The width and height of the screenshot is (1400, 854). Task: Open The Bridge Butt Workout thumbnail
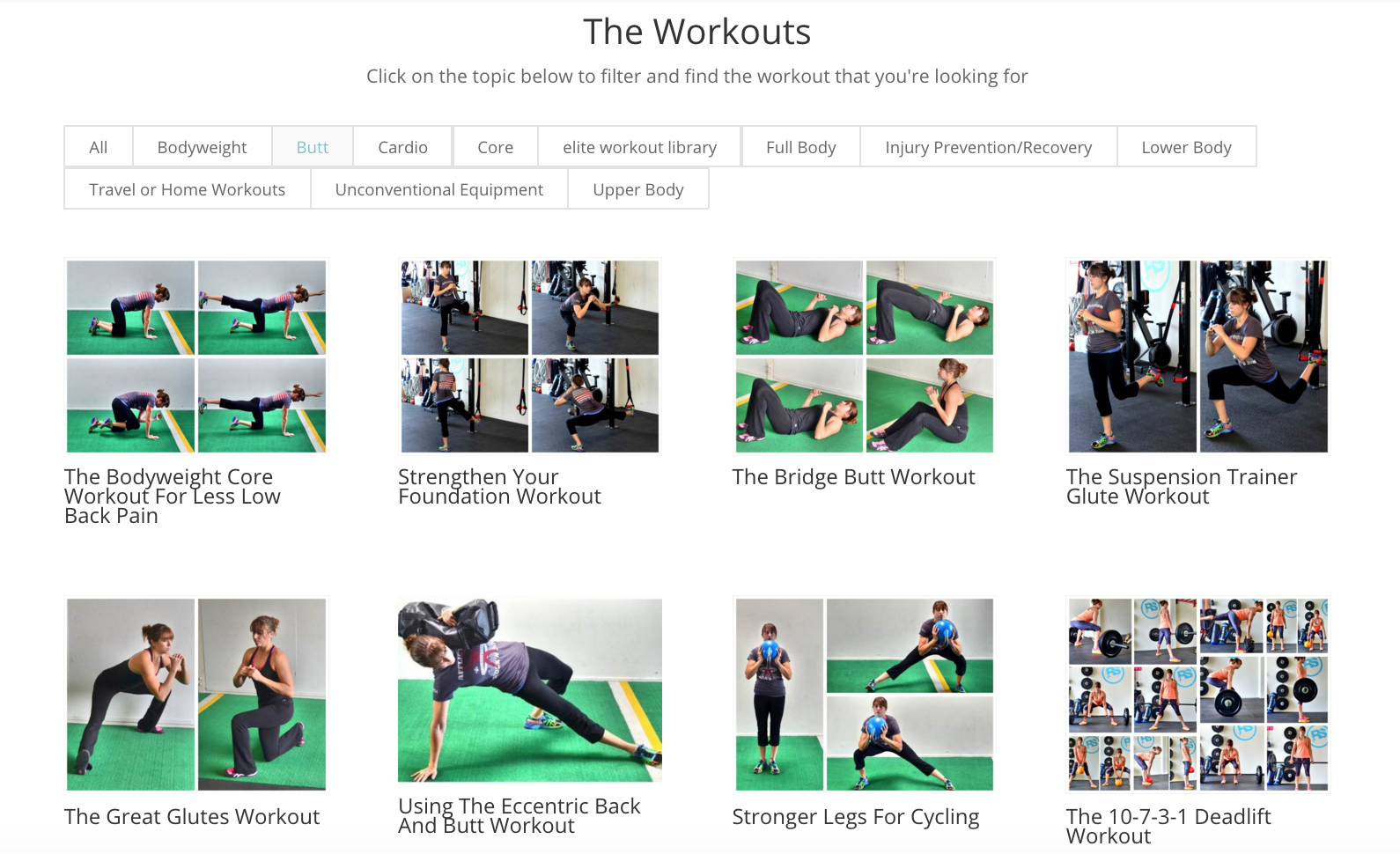[x=865, y=356]
